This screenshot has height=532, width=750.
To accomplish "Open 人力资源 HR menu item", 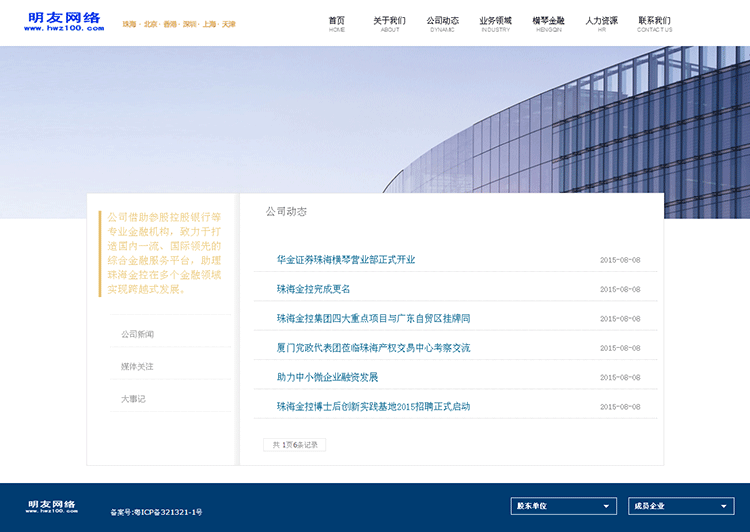I will point(602,23).
